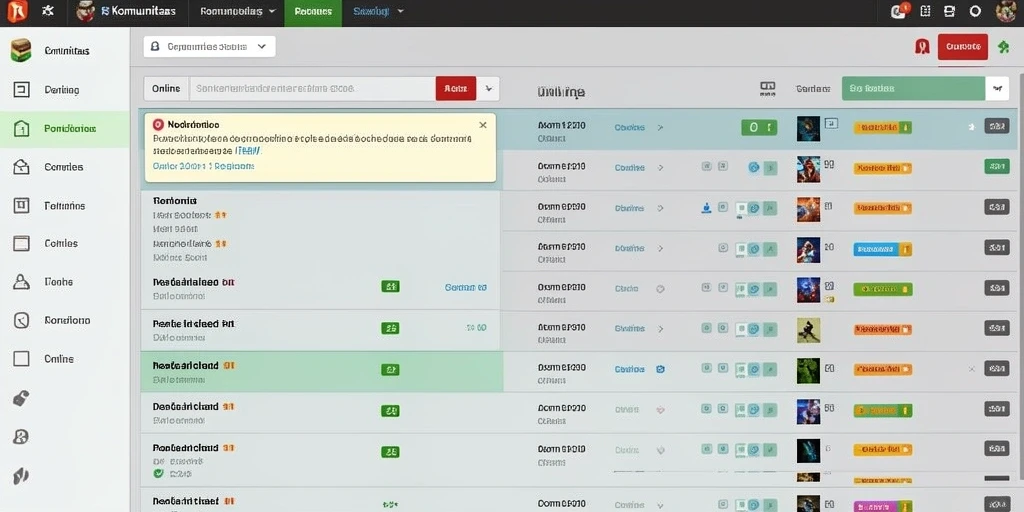Screen dimensions: 1024x512
Task: Click the white ring icon in the top bar
Action: (975, 11)
